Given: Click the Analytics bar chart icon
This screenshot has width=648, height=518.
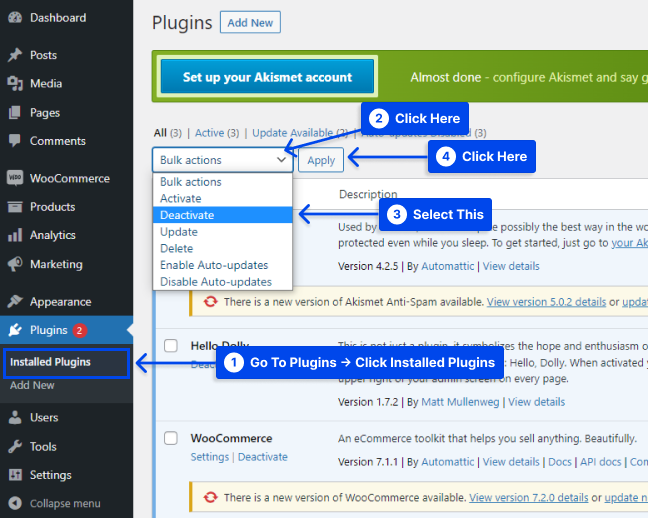Looking at the screenshot, I should (x=15, y=235).
